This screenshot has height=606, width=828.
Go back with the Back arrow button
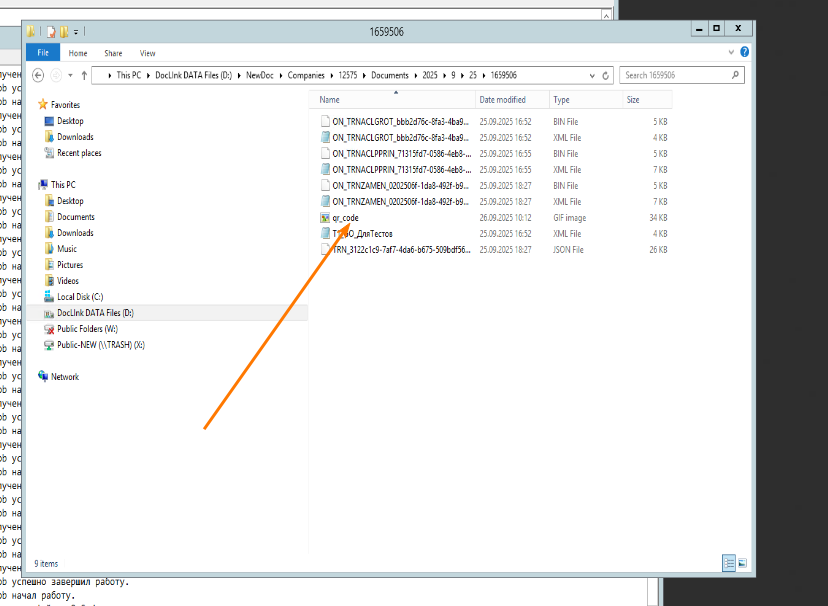[x=38, y=75]
